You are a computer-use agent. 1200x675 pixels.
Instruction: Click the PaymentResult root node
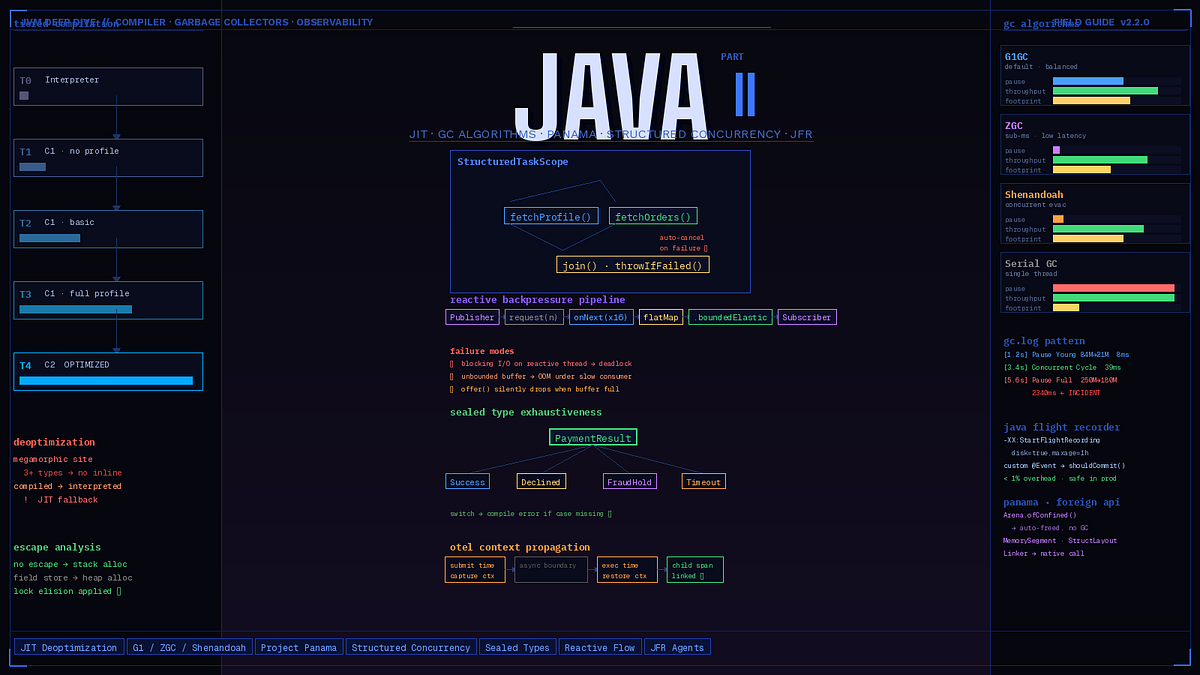coord(593,437)
